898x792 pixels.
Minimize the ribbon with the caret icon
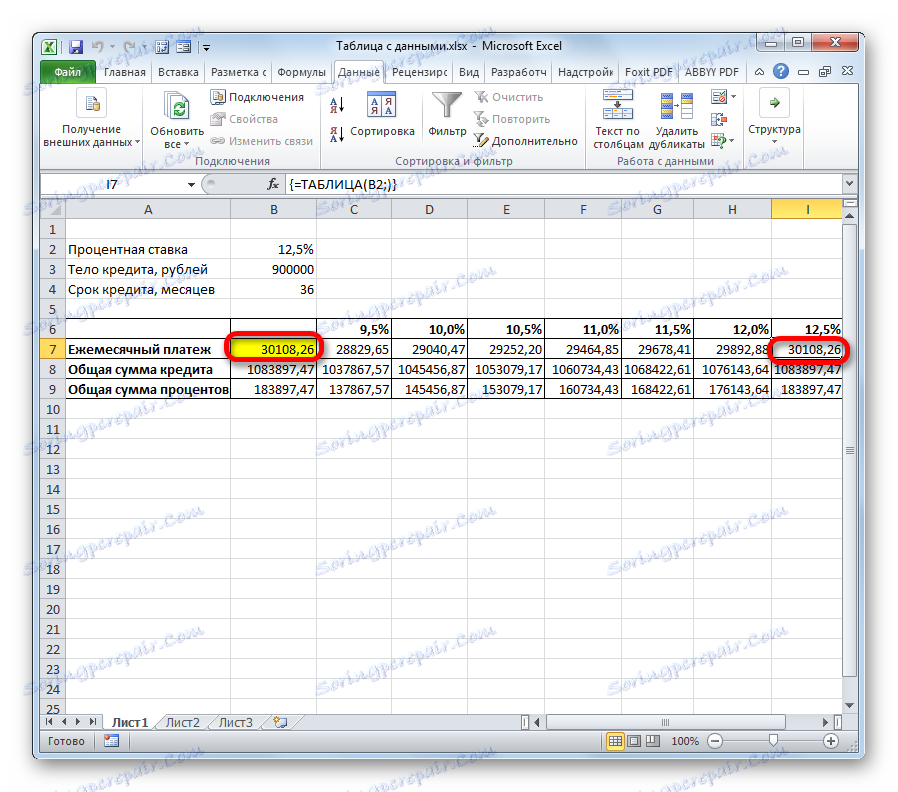[x=759, y=72]
